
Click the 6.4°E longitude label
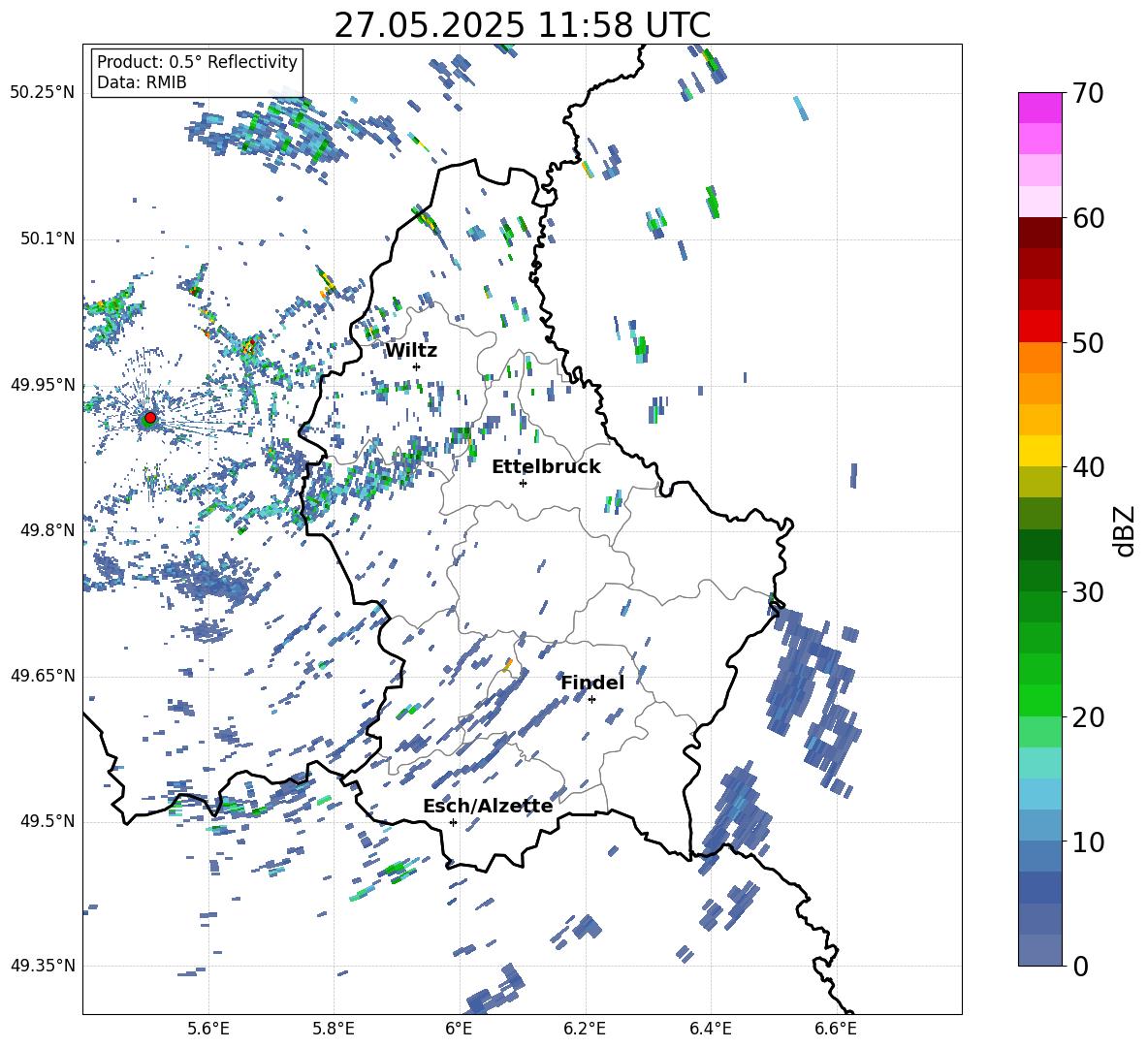(x=710, y=1029)
